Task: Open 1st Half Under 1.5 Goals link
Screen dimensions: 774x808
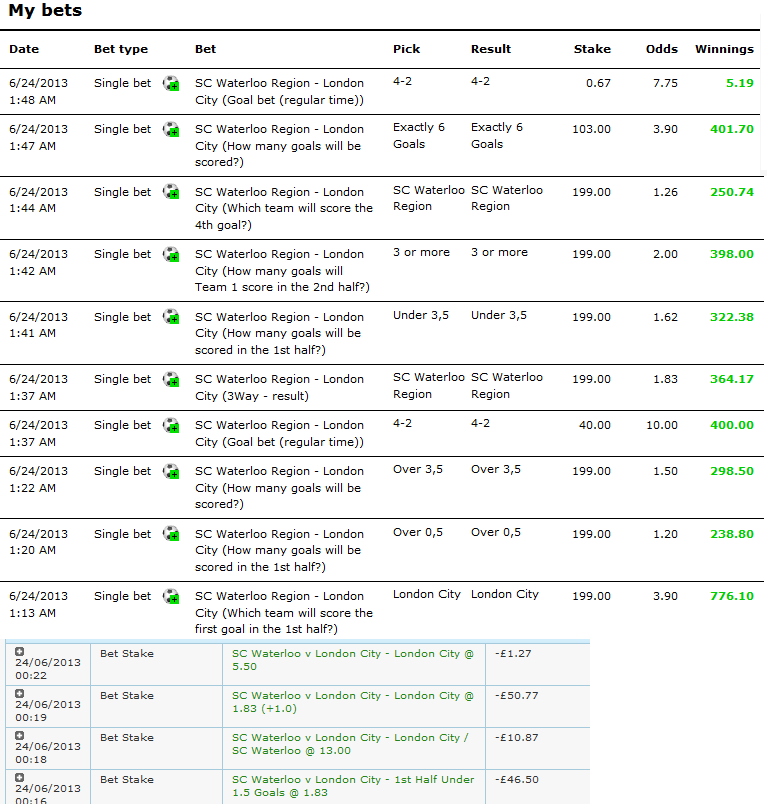Action: pyautogui.click(x=352, y=786)
